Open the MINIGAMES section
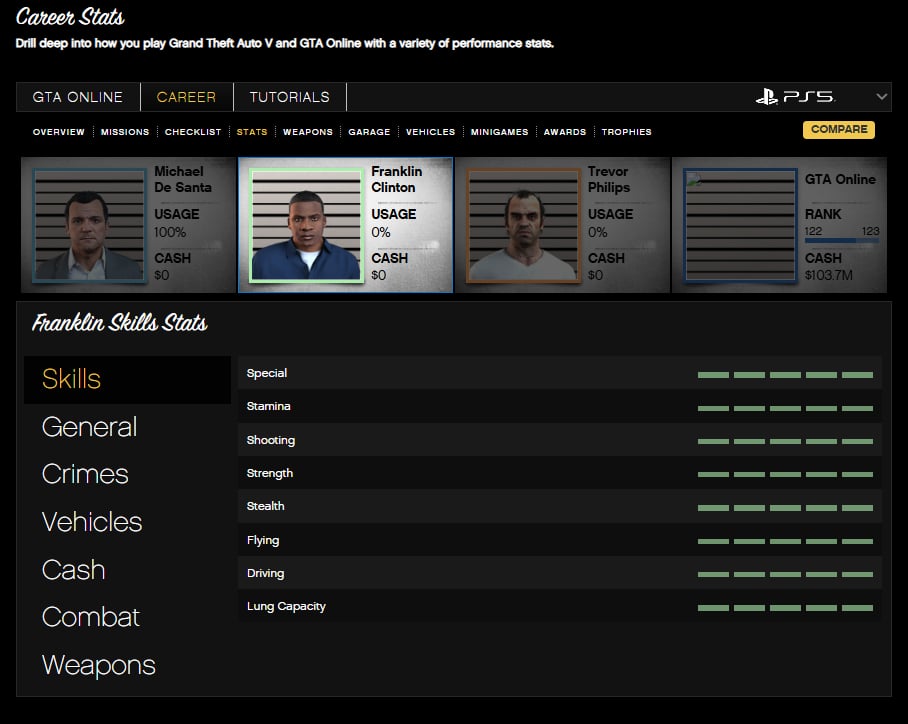 click(x=499, y=132)
